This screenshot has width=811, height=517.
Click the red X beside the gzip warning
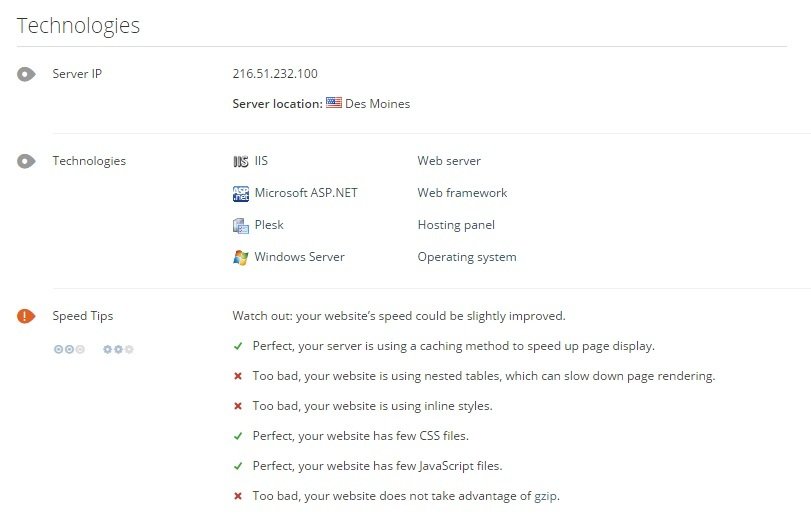[238, 496]
